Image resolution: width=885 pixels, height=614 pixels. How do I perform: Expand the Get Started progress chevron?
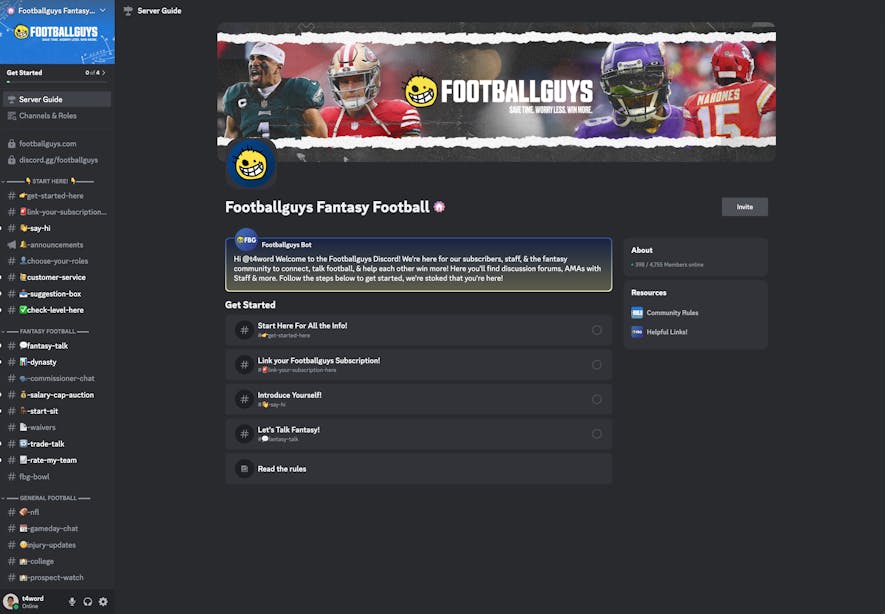[x=104, y=73]
